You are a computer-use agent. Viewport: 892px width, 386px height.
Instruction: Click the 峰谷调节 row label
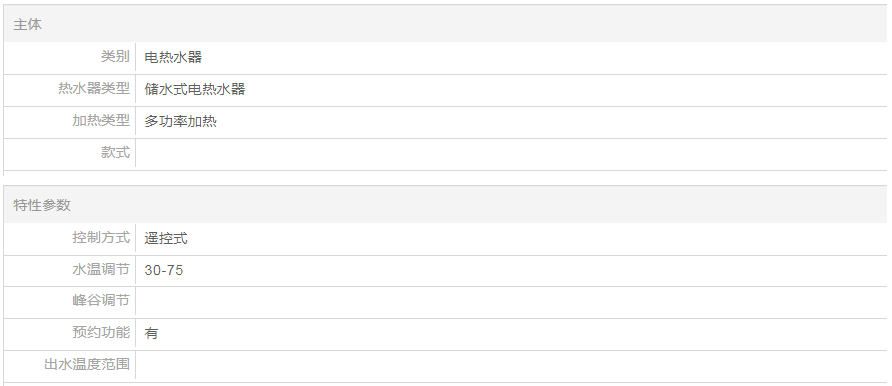tap(101, 300)
